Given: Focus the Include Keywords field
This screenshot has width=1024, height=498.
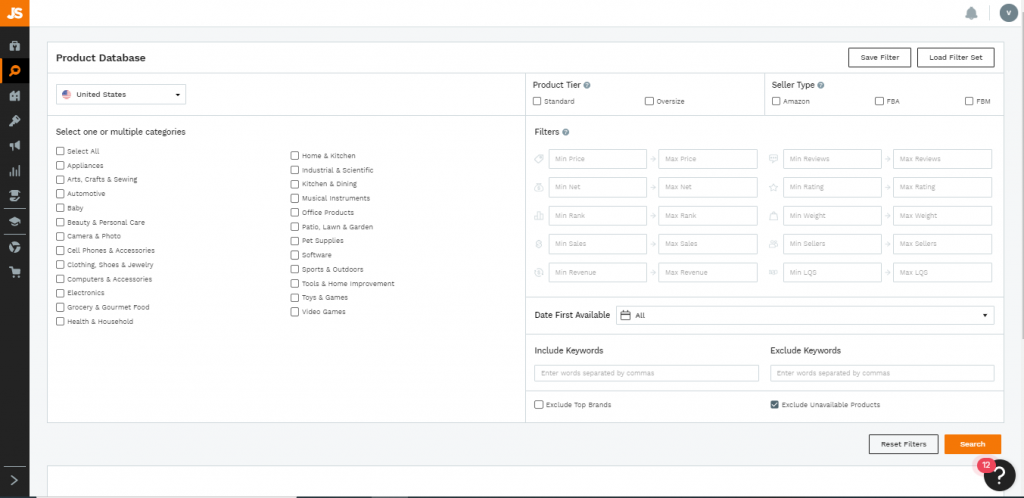Looking at the screenshot, I should 647,373.
